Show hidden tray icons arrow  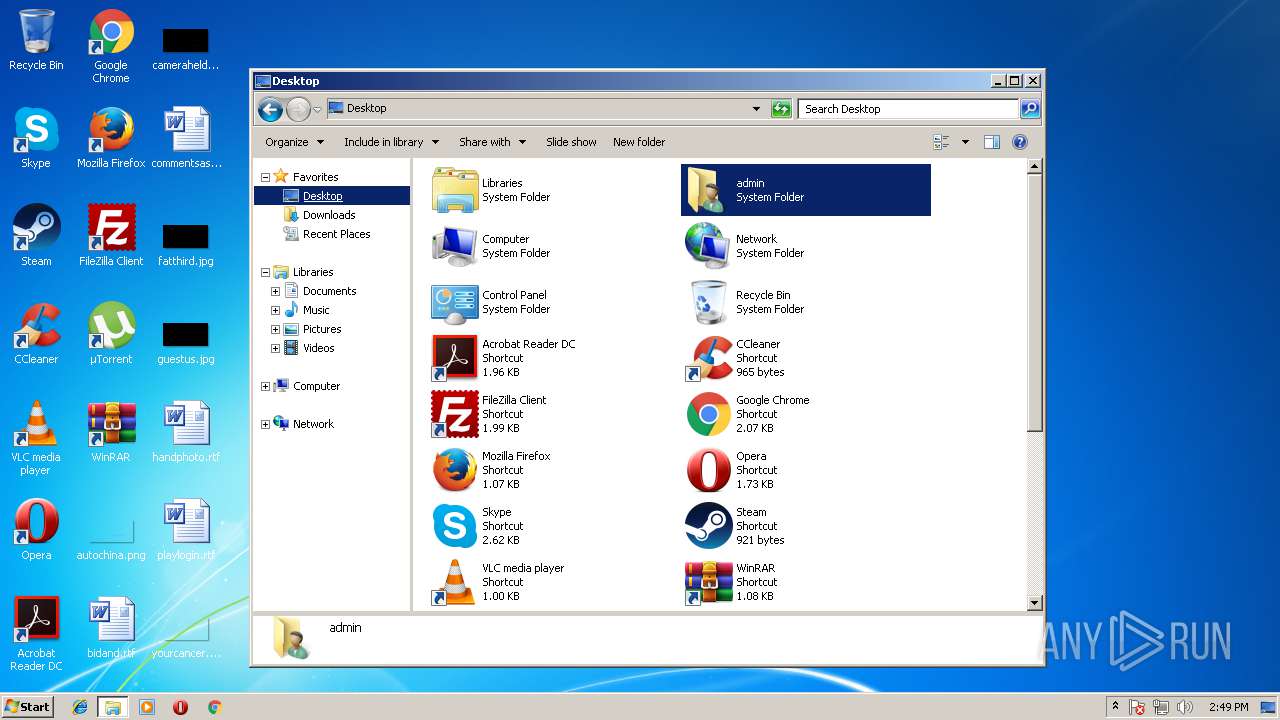[x=1116, y=707]
